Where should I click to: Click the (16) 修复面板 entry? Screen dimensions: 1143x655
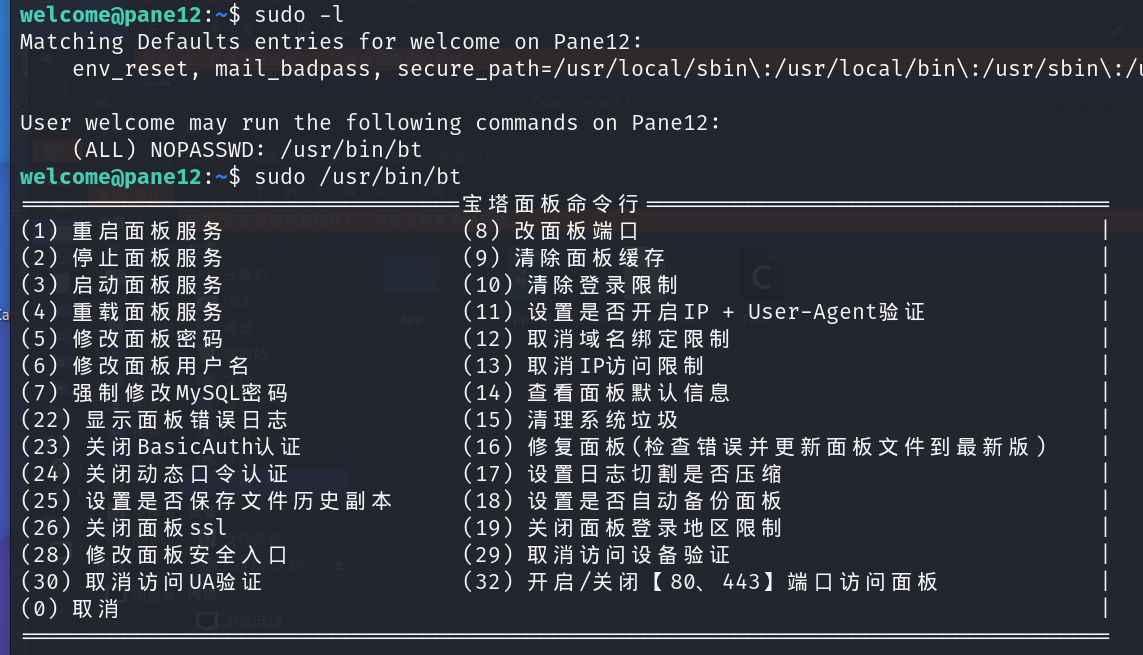click(754, 447)
